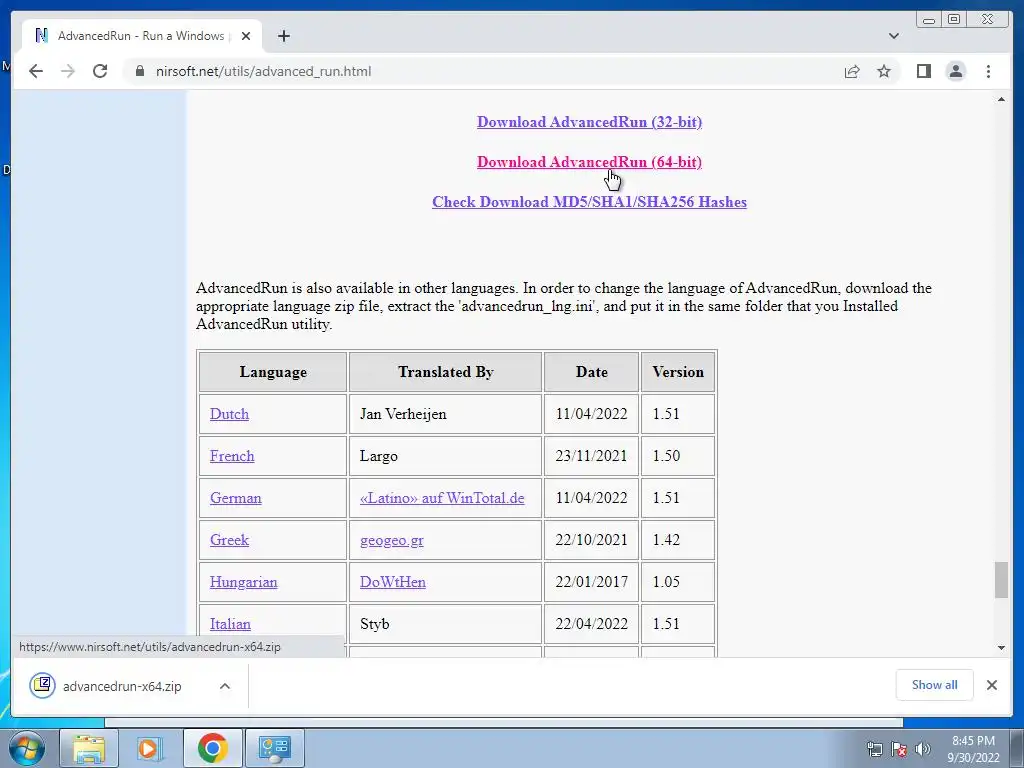This screenshot has width=1024, height=768.
Task: Open network status tray icon
Action: click(874, 749)
